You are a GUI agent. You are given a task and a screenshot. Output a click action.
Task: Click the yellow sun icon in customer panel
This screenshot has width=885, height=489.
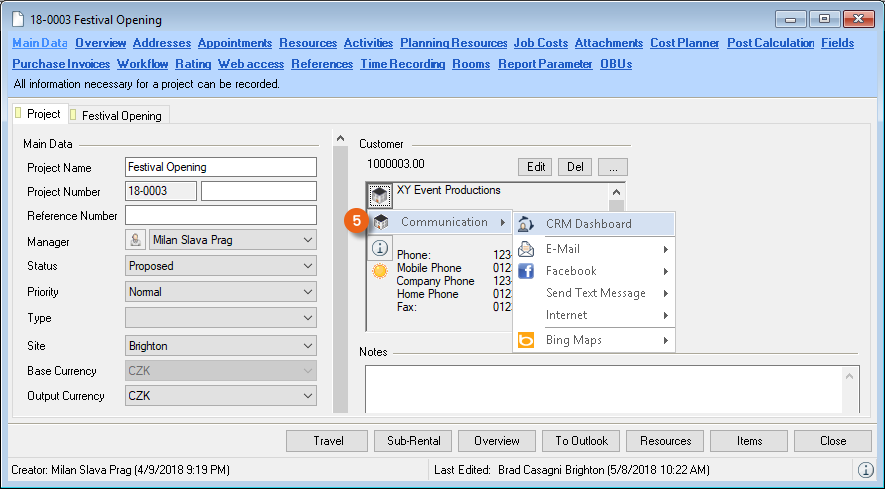[380, 271]
